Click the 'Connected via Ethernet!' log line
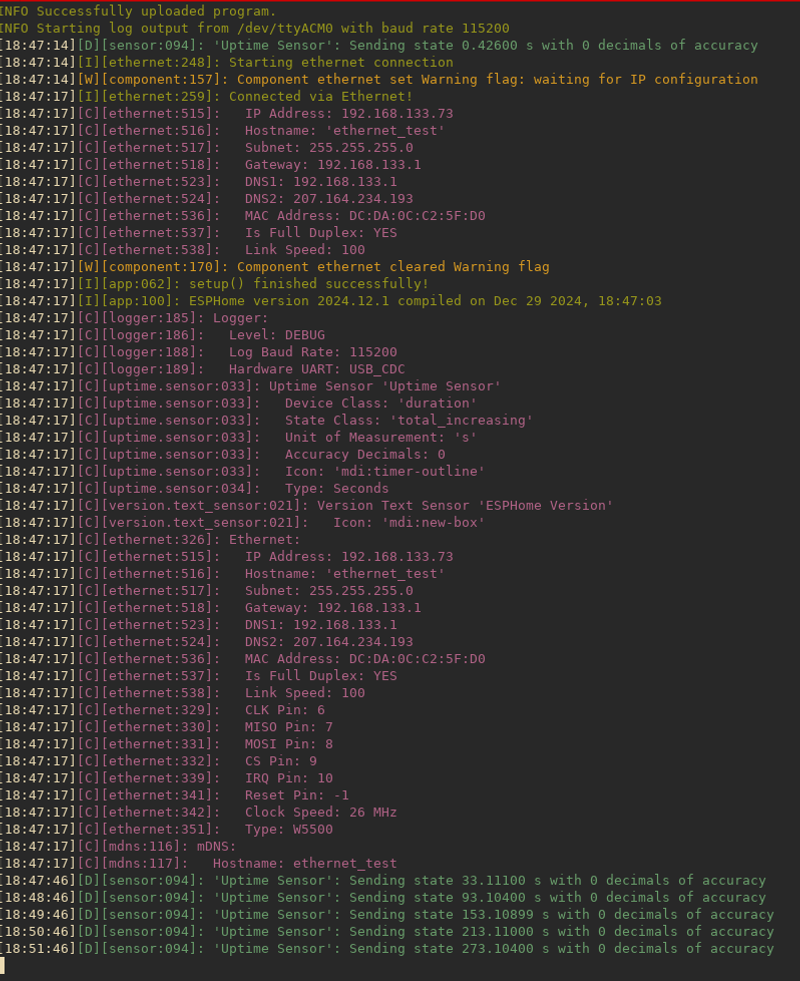The image size is (800, 981). pyautogui.click(x=206, y=96)
